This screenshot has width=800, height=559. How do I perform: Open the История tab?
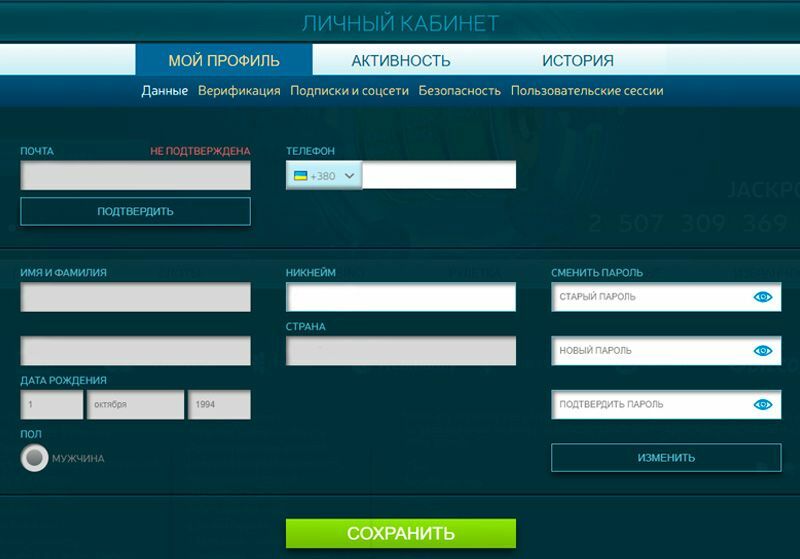[578, 60]
